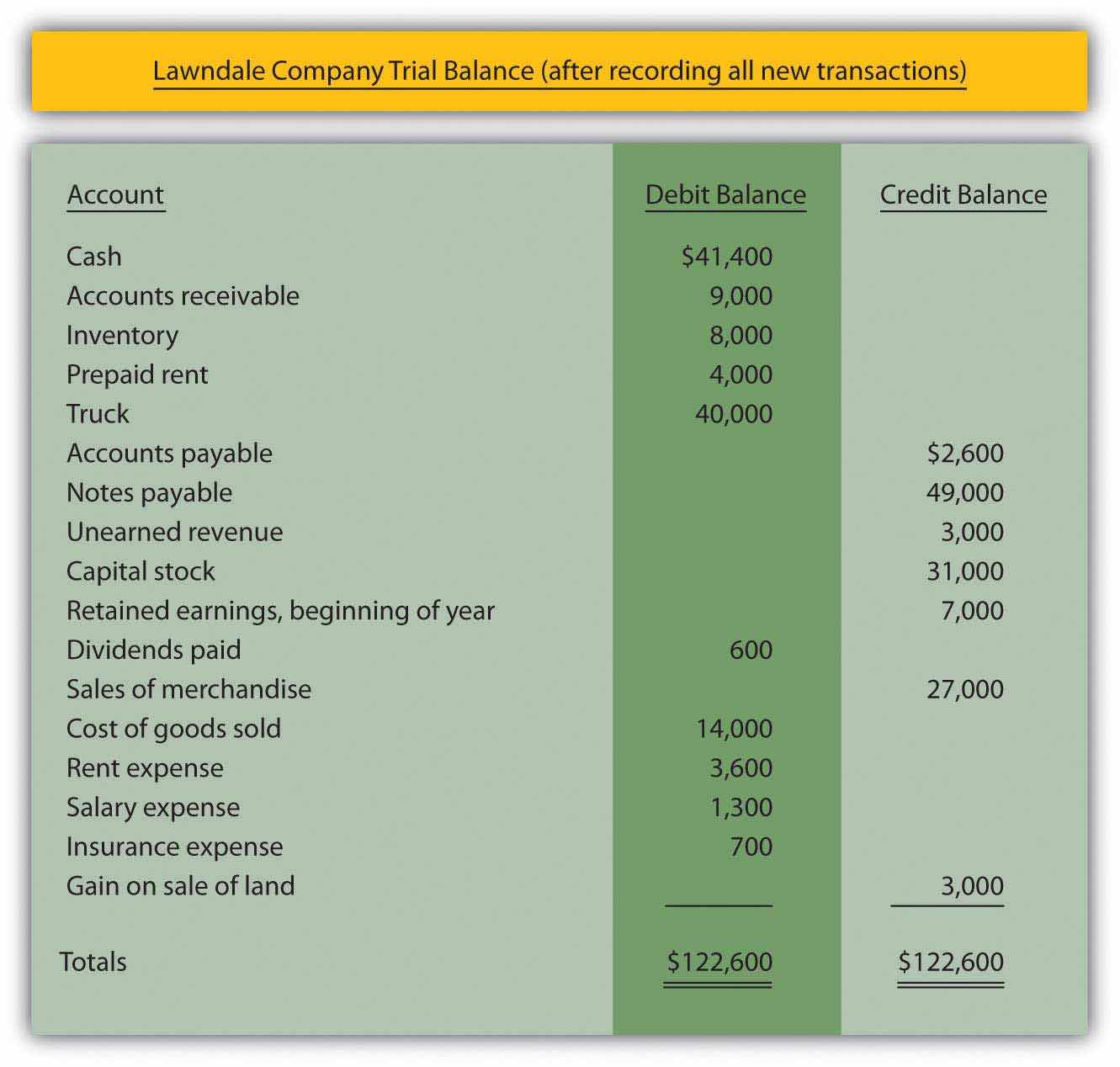Image resolution: width=1120 pixels, height=1067 pixels.
Task: Click the $41,400 cash debit amount
Action: coord(726,256)
